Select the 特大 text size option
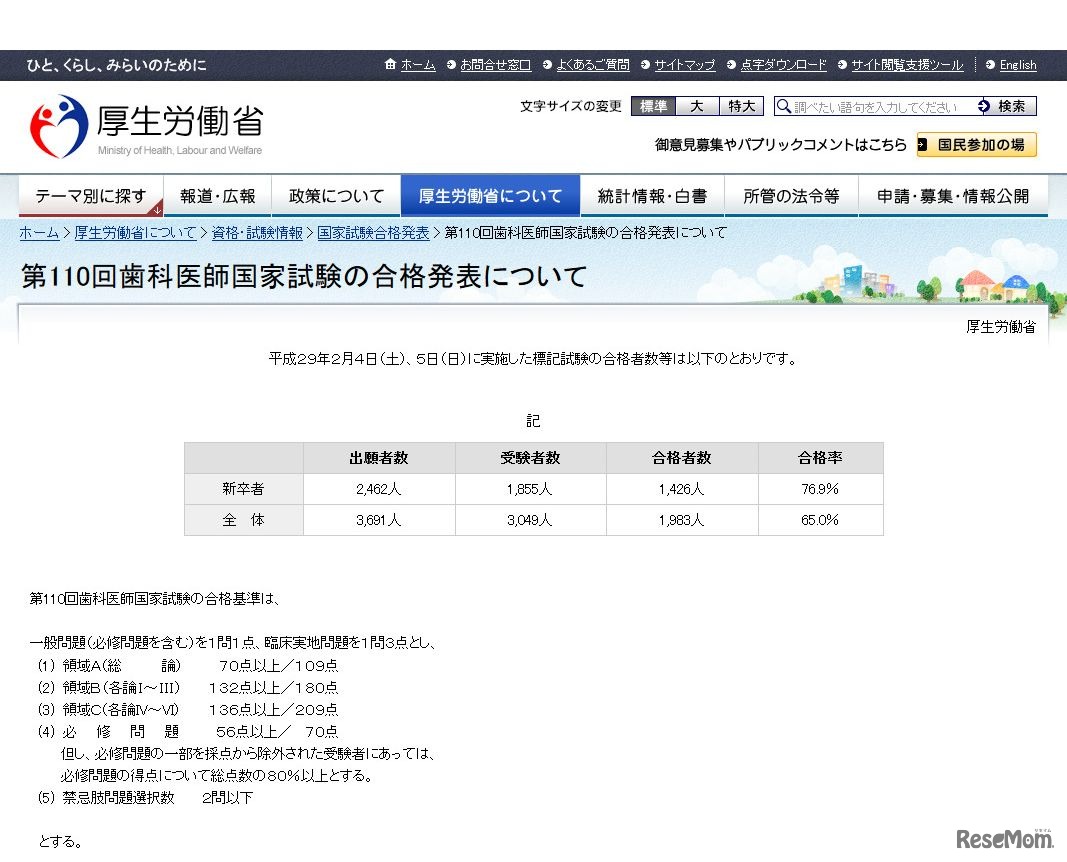The image size is (1067, 862). pyautogui.click(x=741, y=105)
